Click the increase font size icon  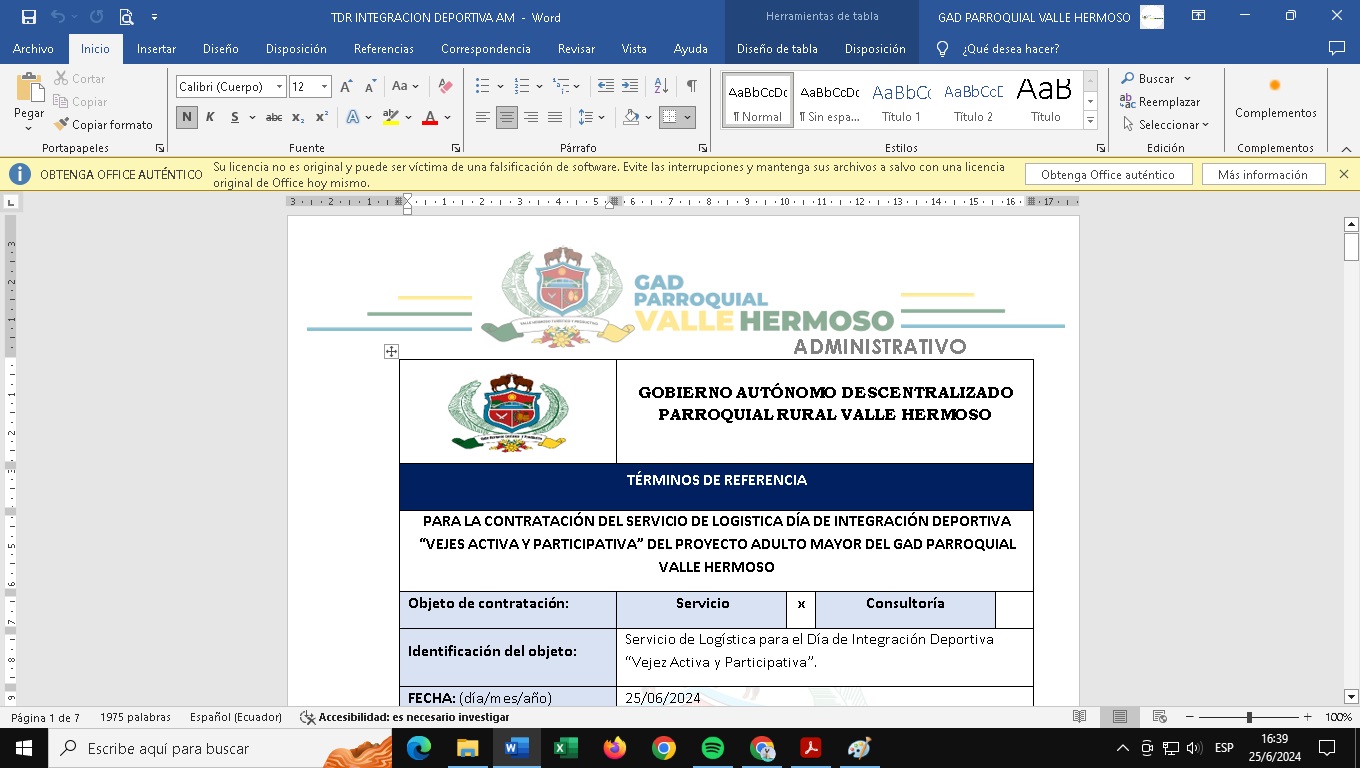(x=346, y=87)
